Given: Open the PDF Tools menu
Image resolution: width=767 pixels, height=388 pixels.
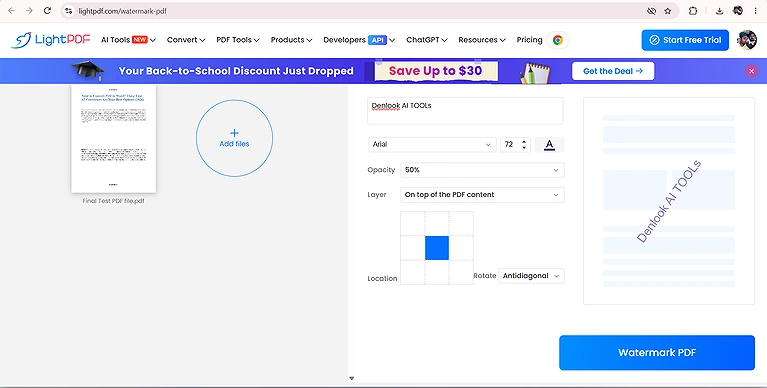Looking at the screenshot, I should coord(238,40).
